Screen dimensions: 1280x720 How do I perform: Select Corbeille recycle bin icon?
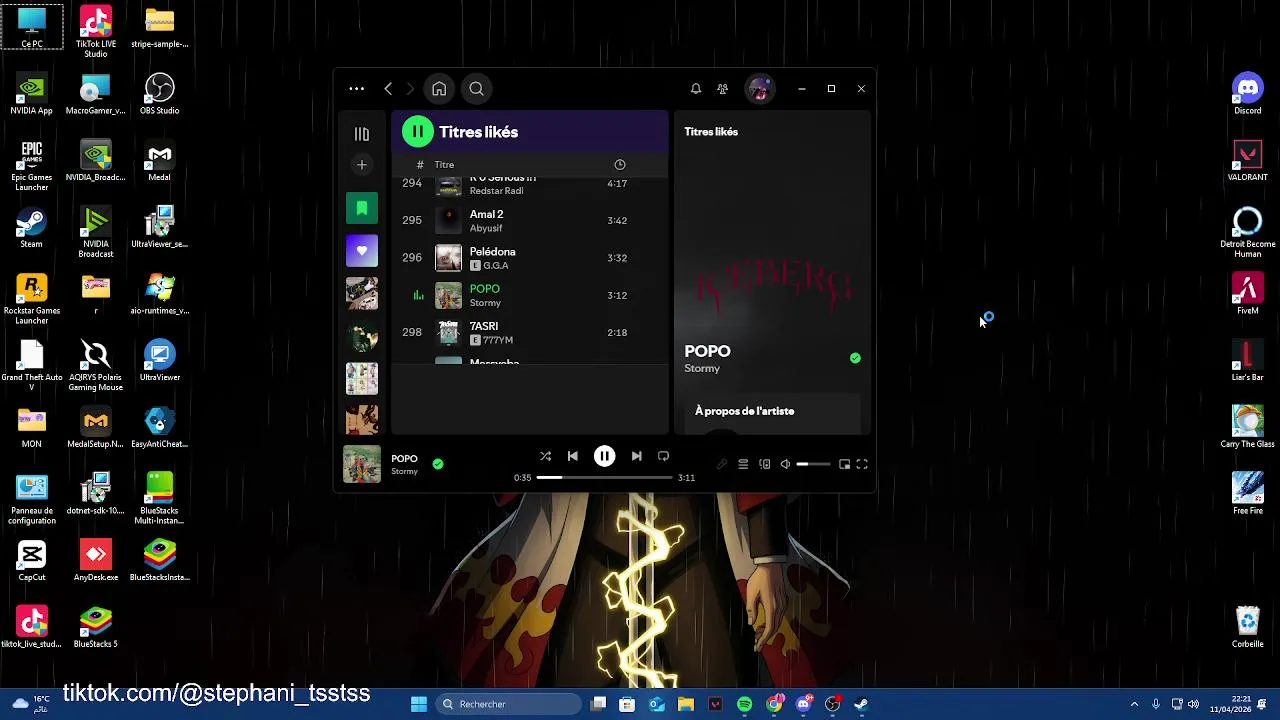(1247, 627)
